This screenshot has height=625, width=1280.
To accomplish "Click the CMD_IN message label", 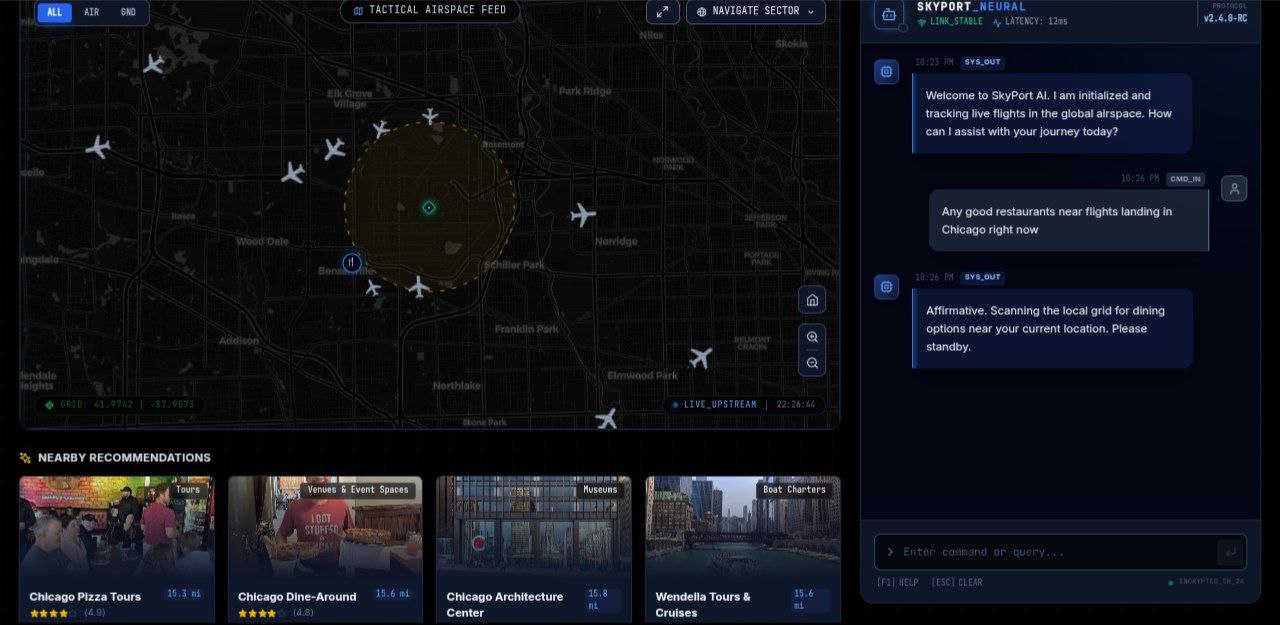I will point(1185,179).
